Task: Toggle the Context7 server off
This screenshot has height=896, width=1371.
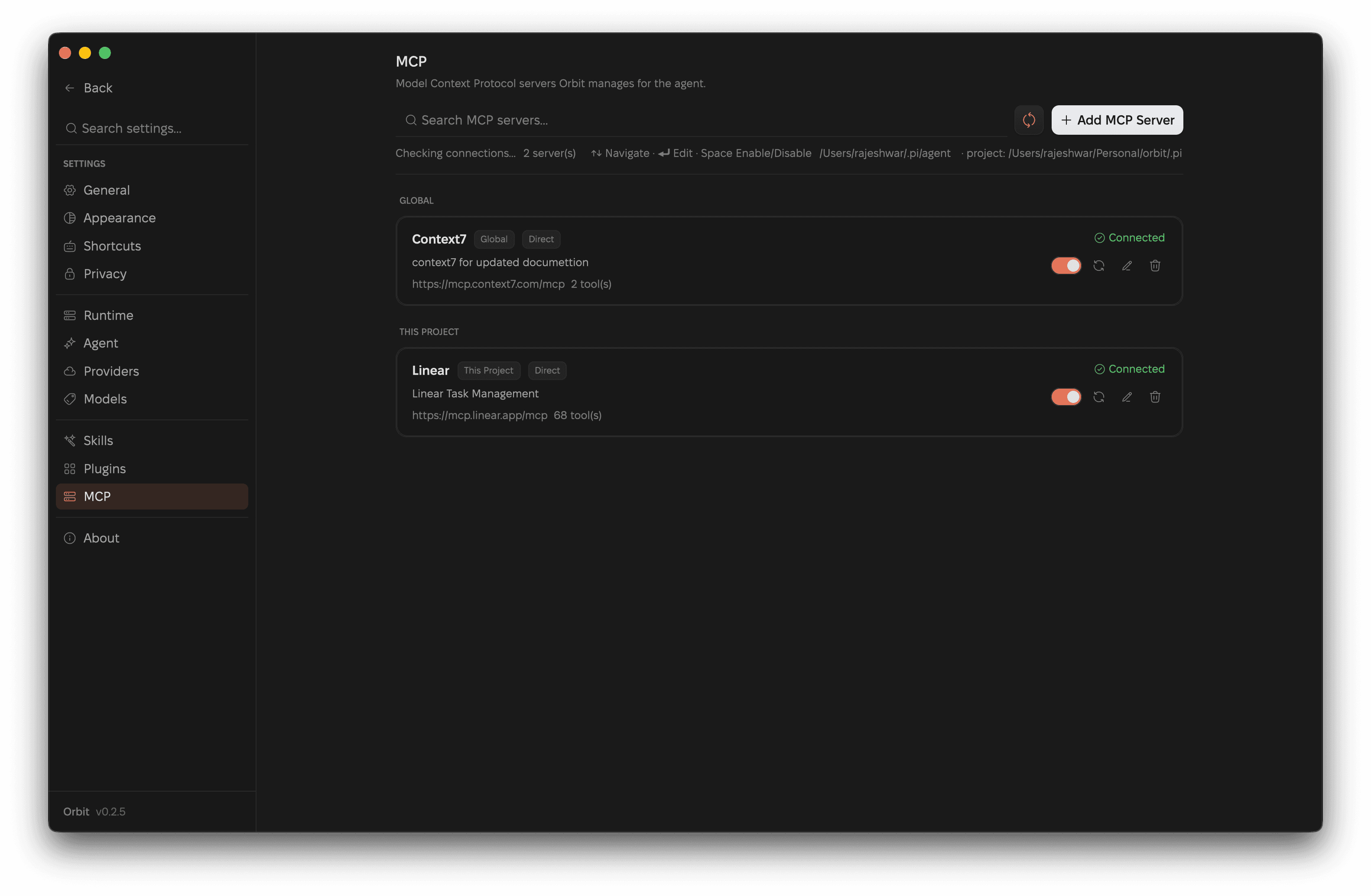Action: click(1066, 266)
